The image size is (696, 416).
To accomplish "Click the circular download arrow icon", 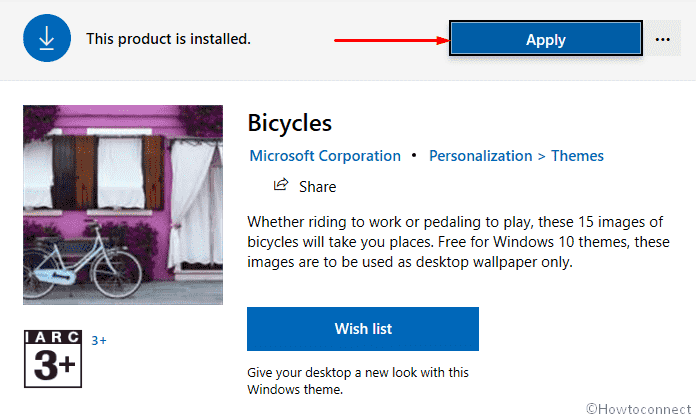I will [x=46, y=39].
